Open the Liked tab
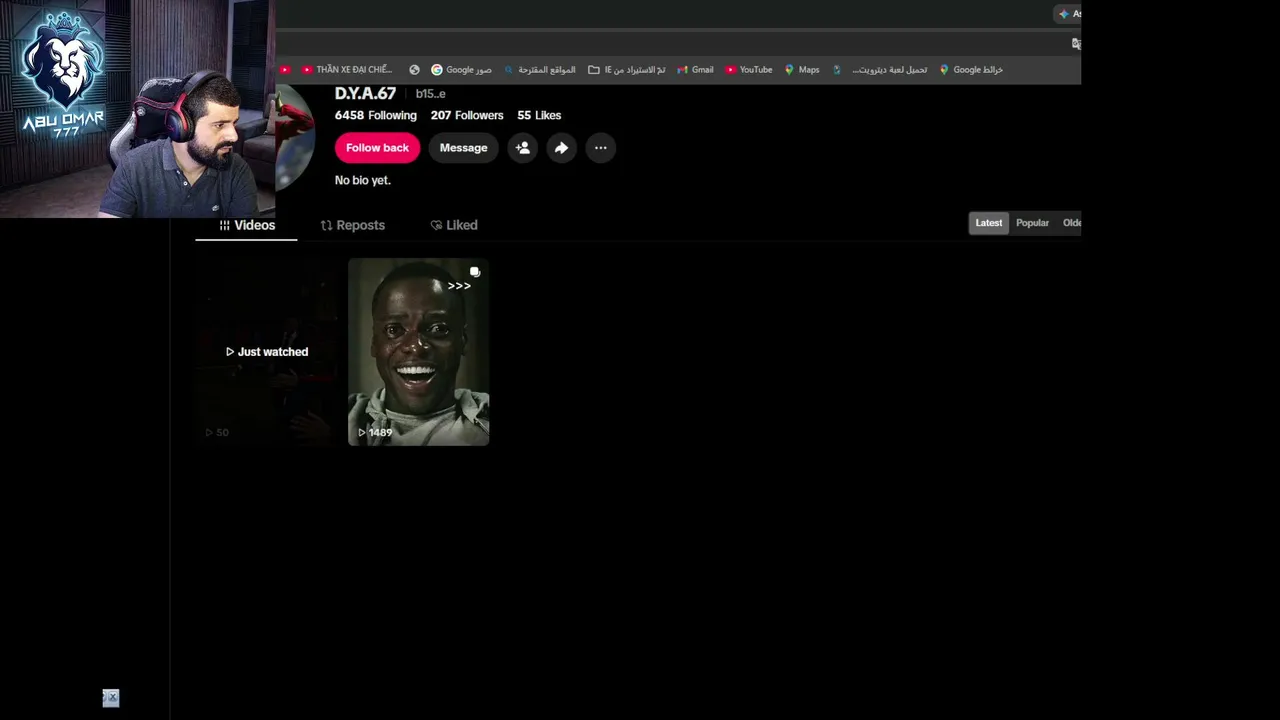1280x720 pixels. click(x=453, y=225)
